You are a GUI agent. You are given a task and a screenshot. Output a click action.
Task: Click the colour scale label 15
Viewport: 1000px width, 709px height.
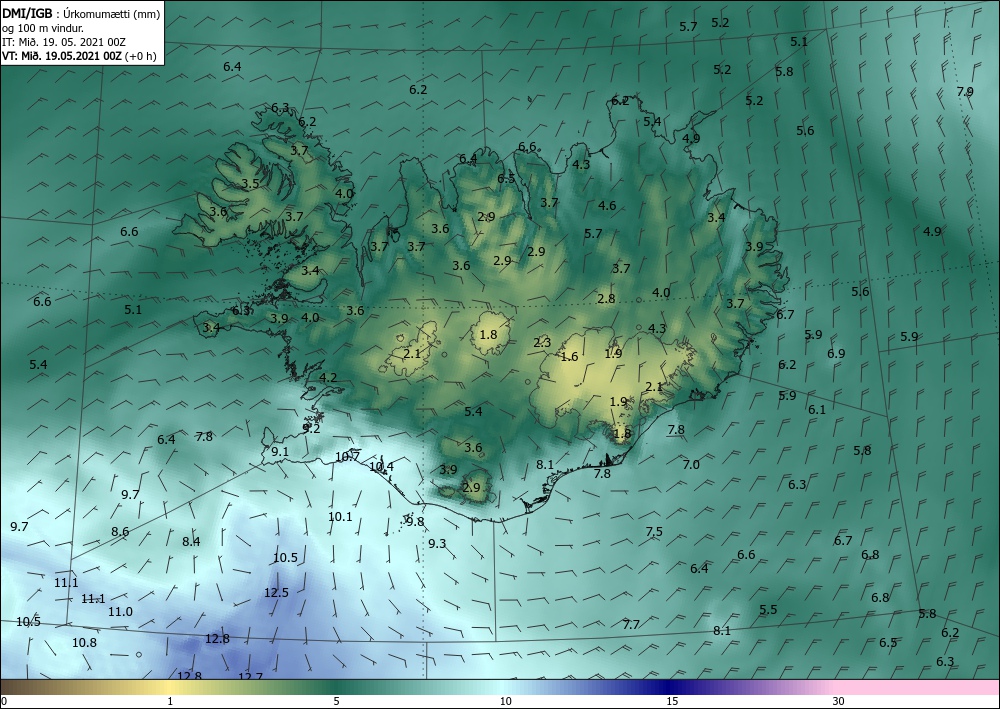coord(672,701)
